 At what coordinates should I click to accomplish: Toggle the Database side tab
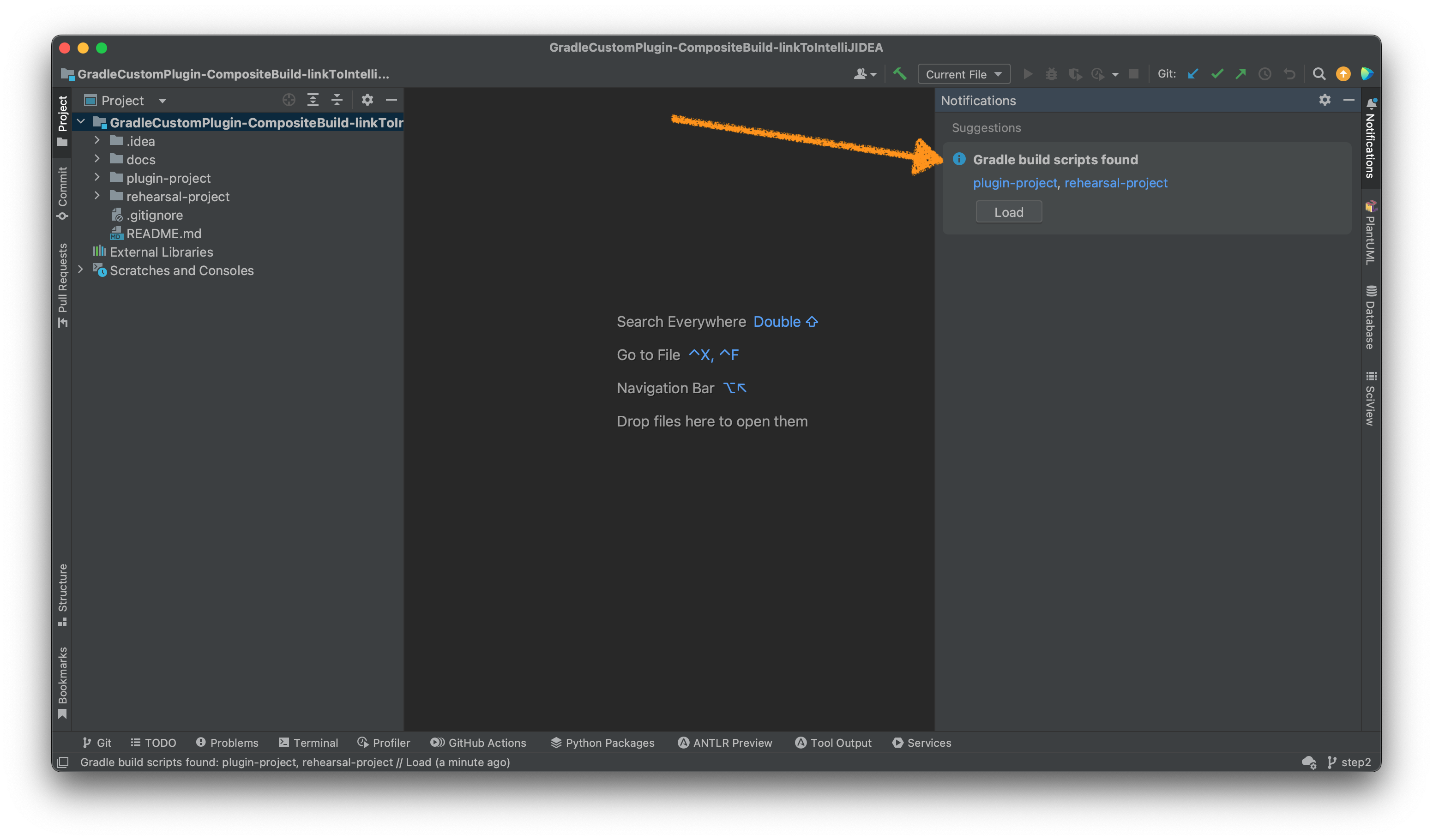click(x=1371, y=317)
